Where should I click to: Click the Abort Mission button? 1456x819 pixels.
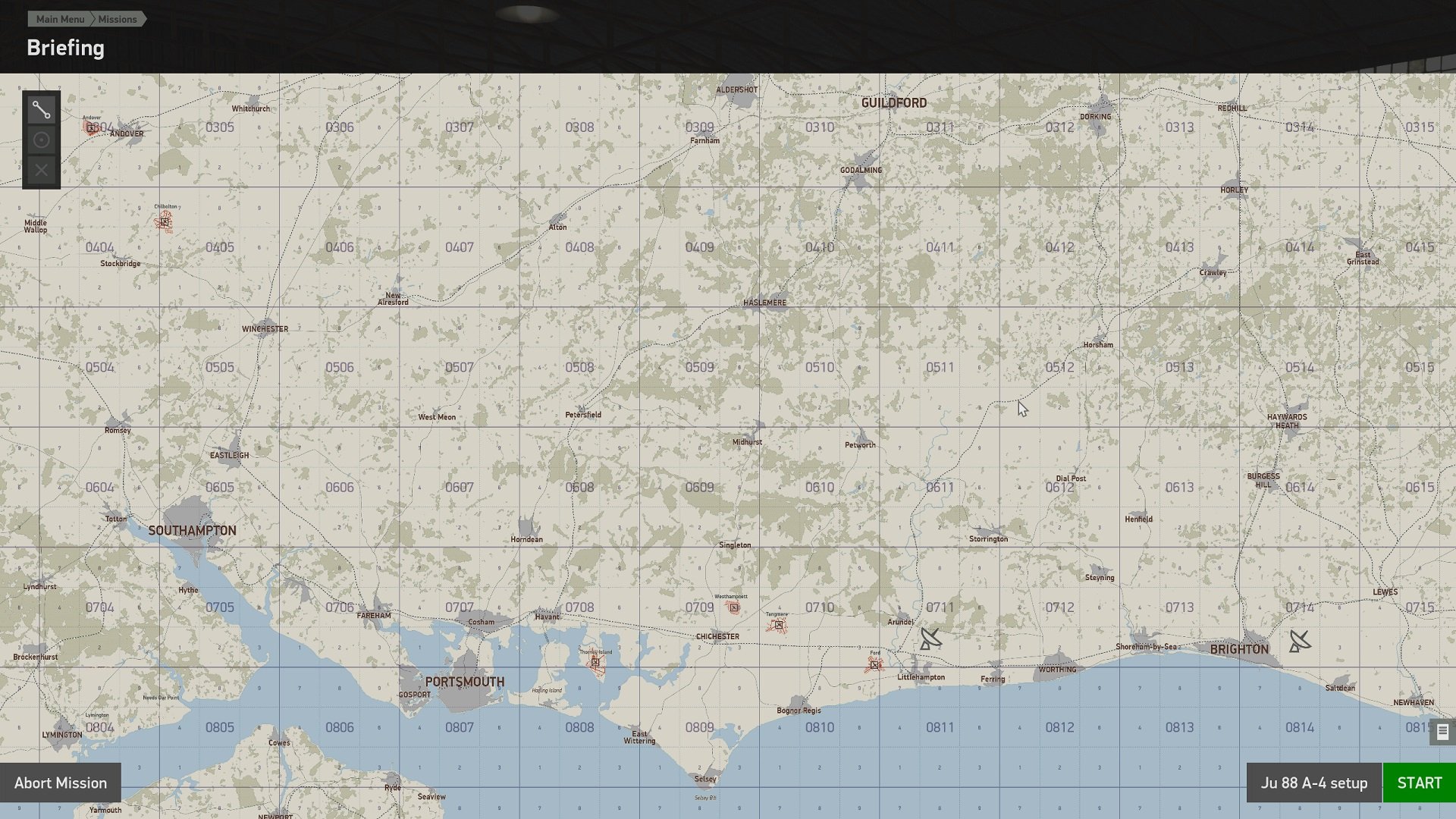tap(61, 783)
